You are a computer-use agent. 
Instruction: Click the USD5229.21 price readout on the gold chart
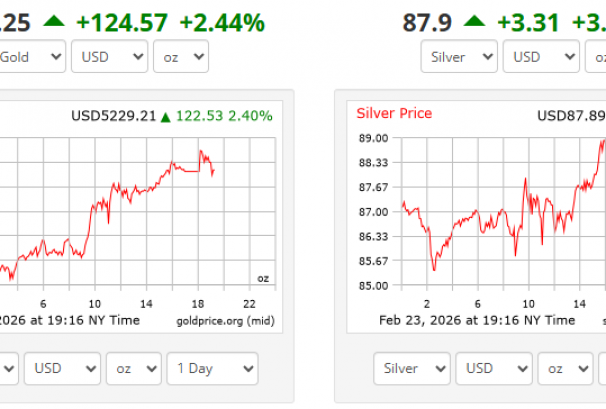coord(113,116)
